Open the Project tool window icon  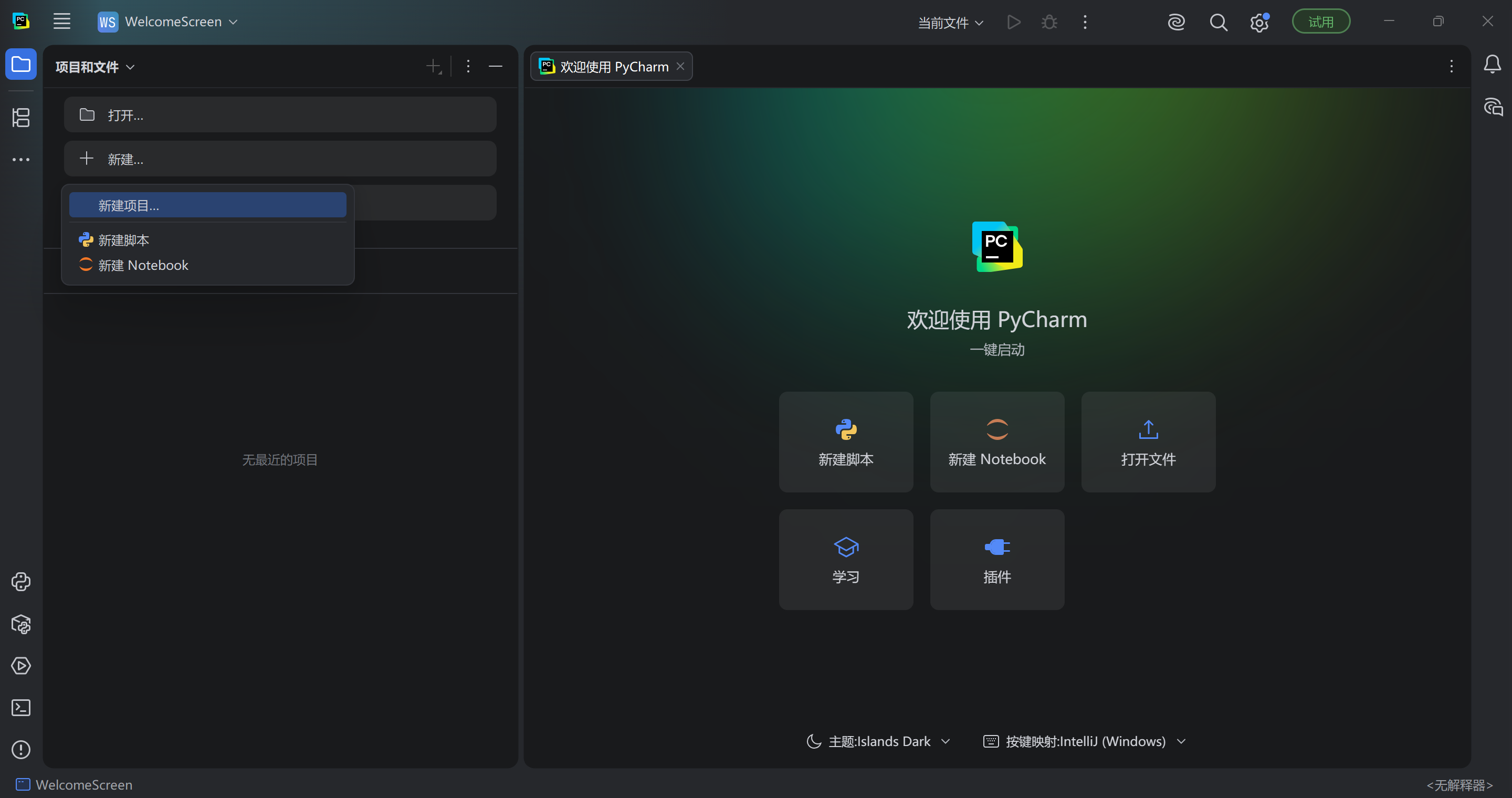pos(21,64)
